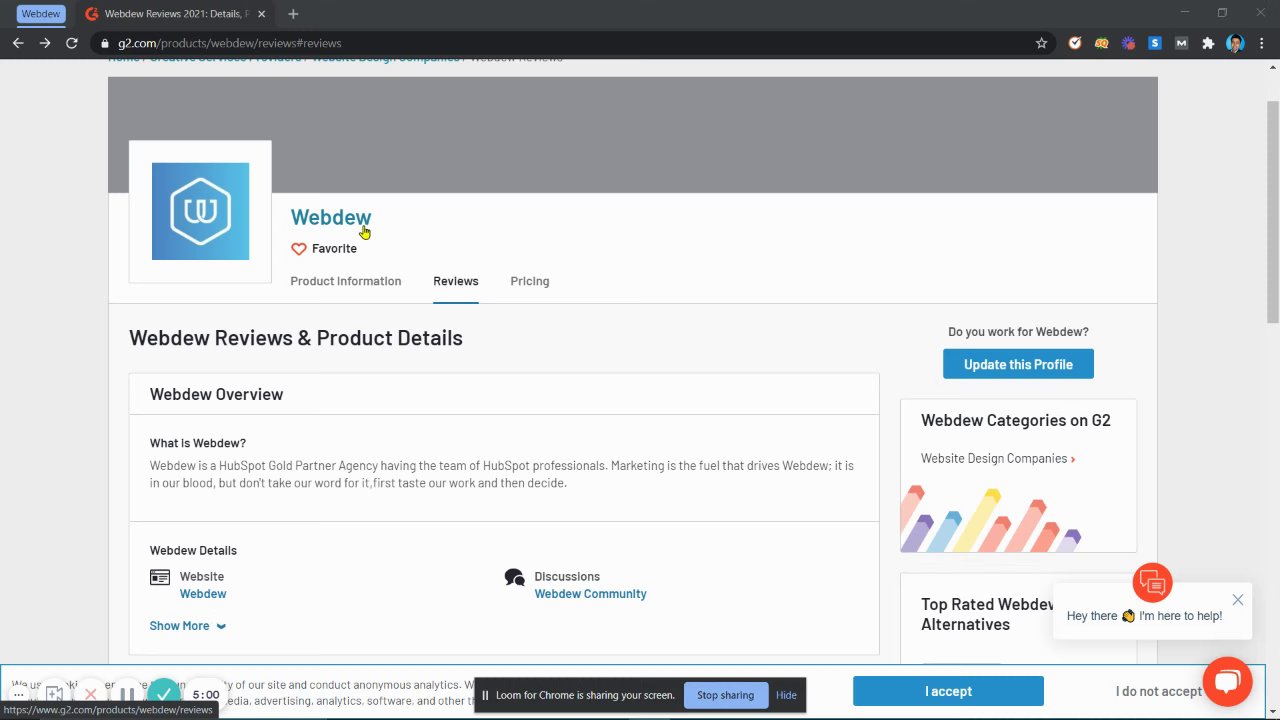Go forward with the browser forward arrow
The width and height of the screenshot is (1280, 720).
[x=45, y=43]
